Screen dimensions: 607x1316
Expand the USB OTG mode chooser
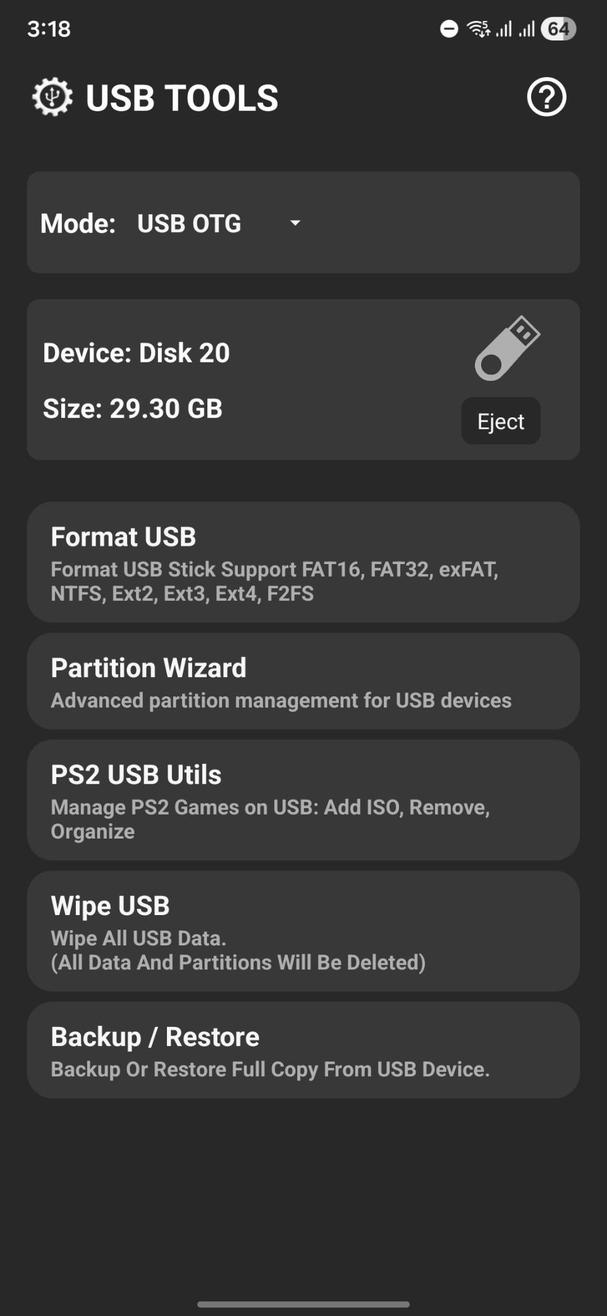click(188, 223)
